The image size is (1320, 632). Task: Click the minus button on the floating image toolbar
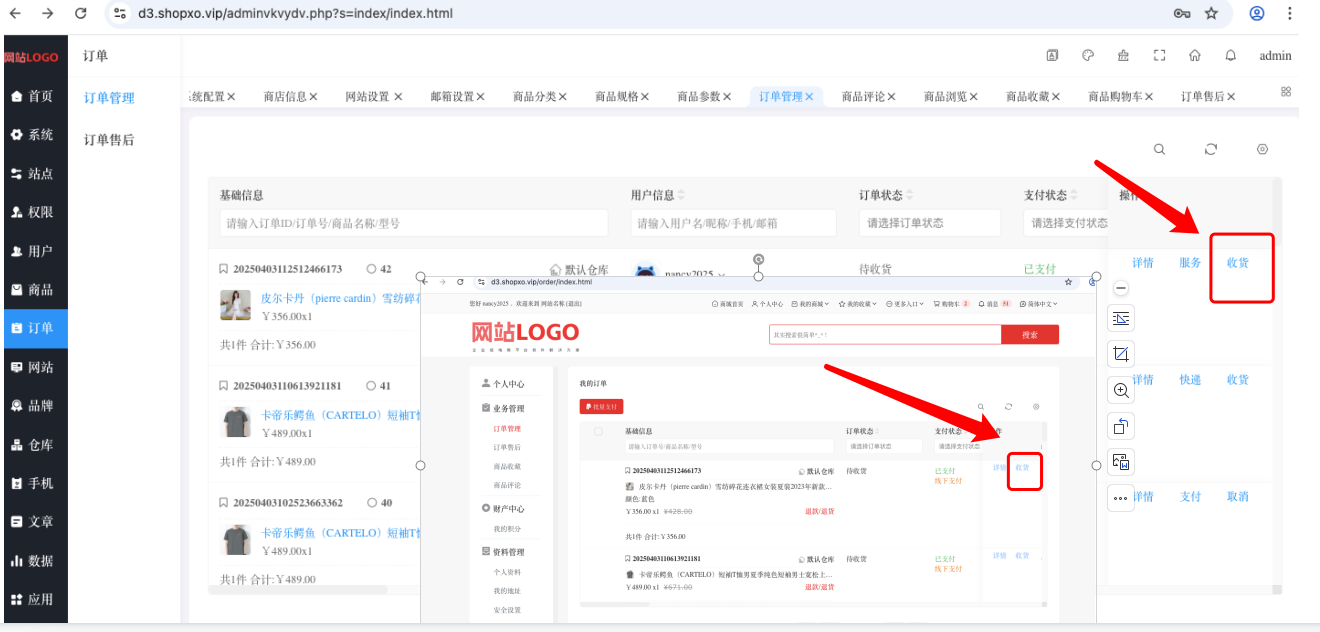[1121, 288]
